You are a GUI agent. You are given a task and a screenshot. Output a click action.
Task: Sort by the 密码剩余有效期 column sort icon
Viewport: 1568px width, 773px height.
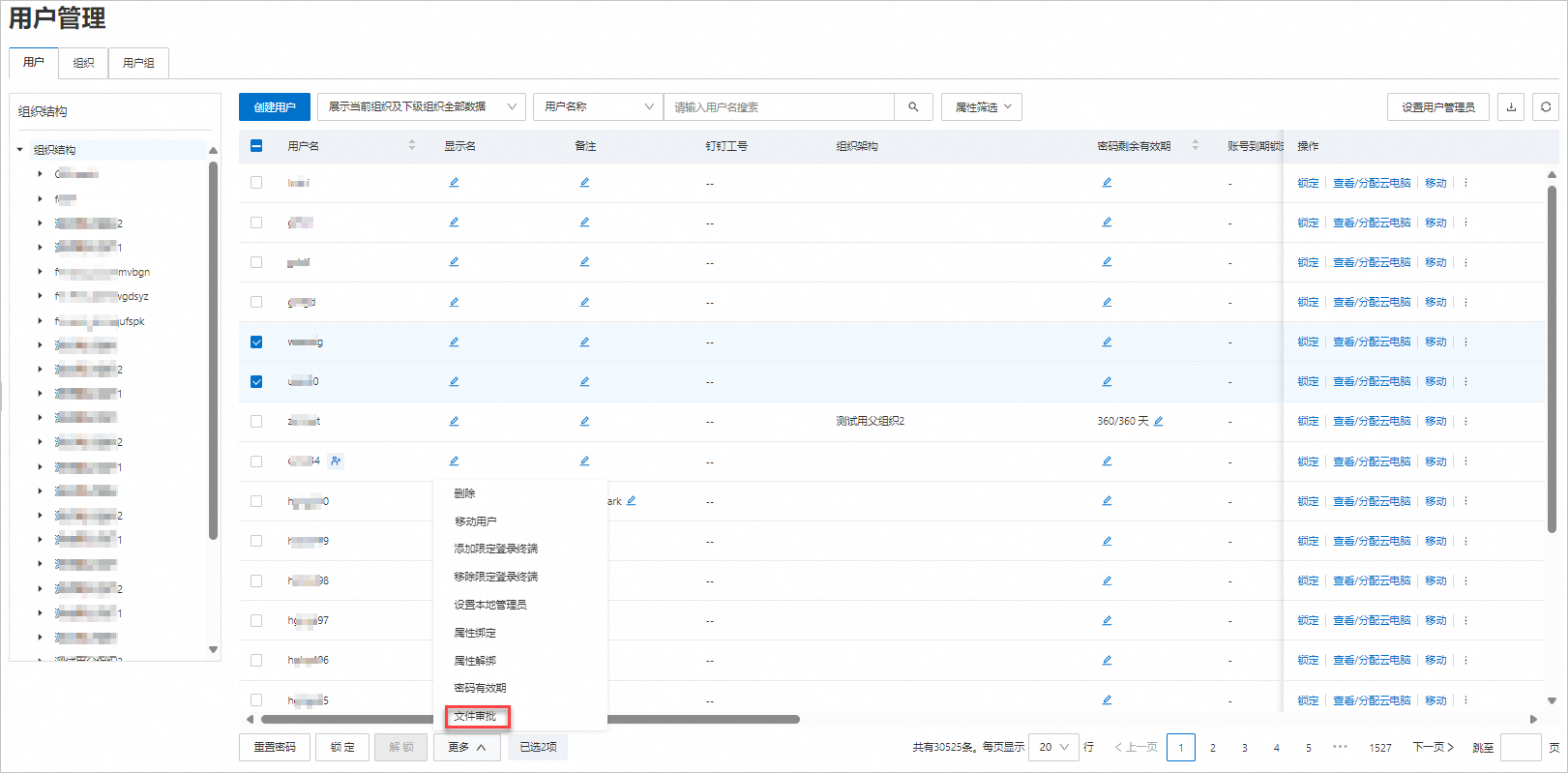[x=1196, y=145]
